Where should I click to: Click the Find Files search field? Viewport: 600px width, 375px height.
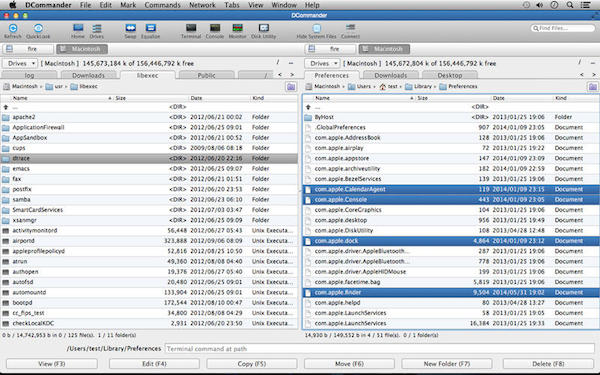562,28
